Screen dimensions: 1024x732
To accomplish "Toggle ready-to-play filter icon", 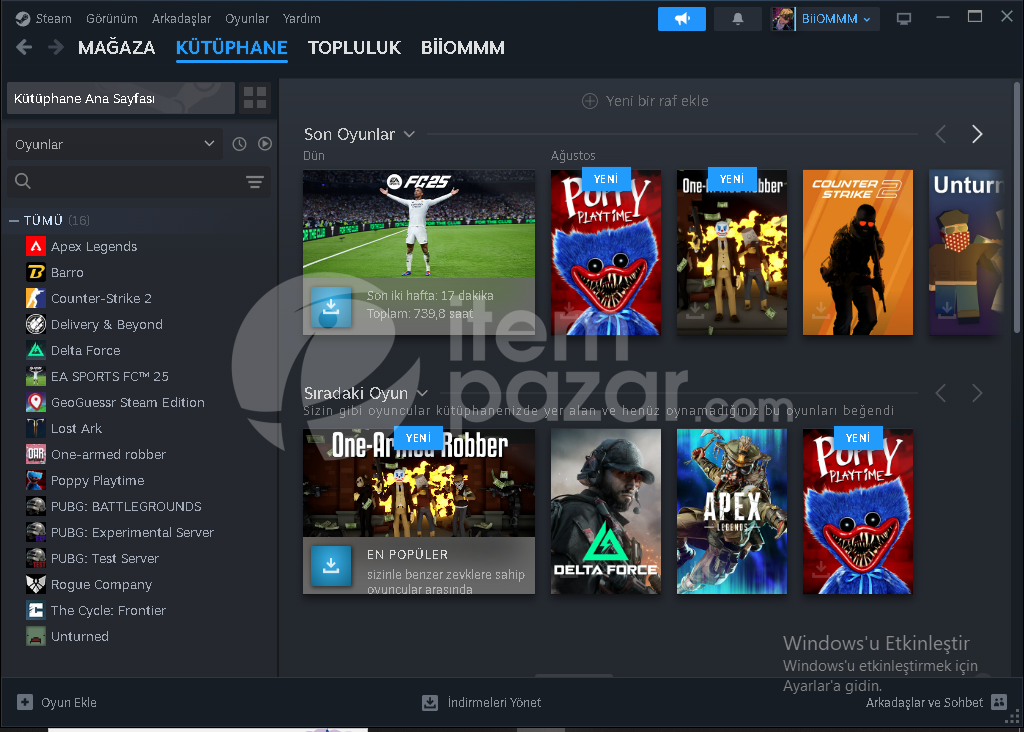I will coord(264,144).
